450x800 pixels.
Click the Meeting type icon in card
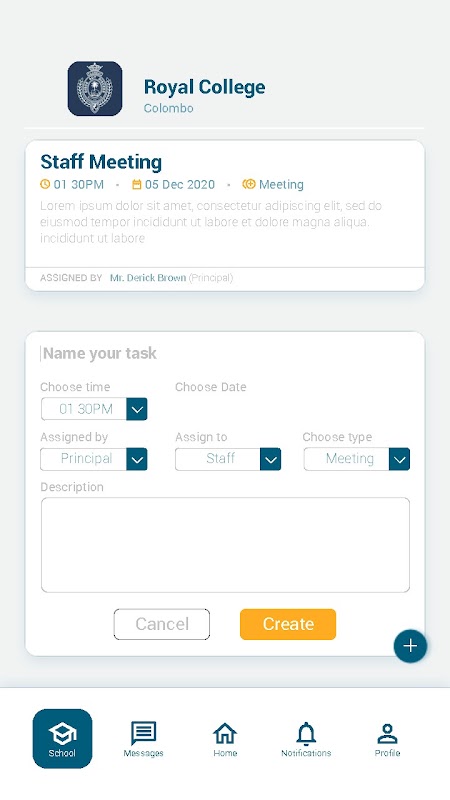tap(249, 184)
